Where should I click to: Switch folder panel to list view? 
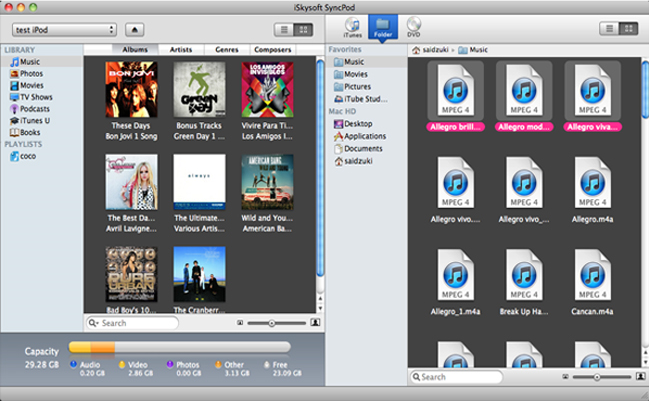pos(609,29)
